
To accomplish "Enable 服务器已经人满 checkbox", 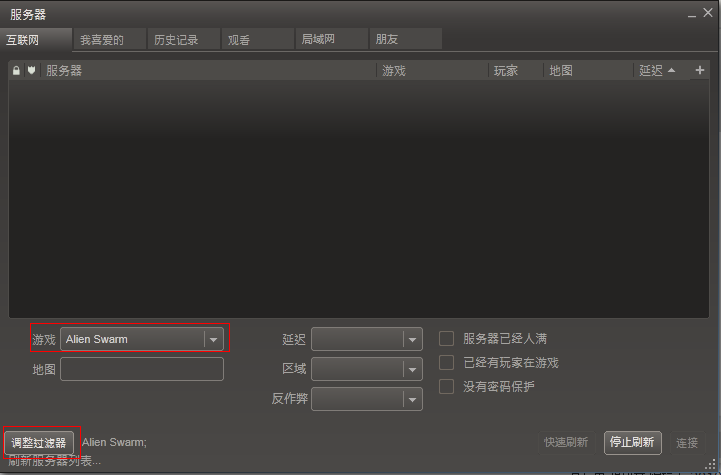I will [447, 339].
